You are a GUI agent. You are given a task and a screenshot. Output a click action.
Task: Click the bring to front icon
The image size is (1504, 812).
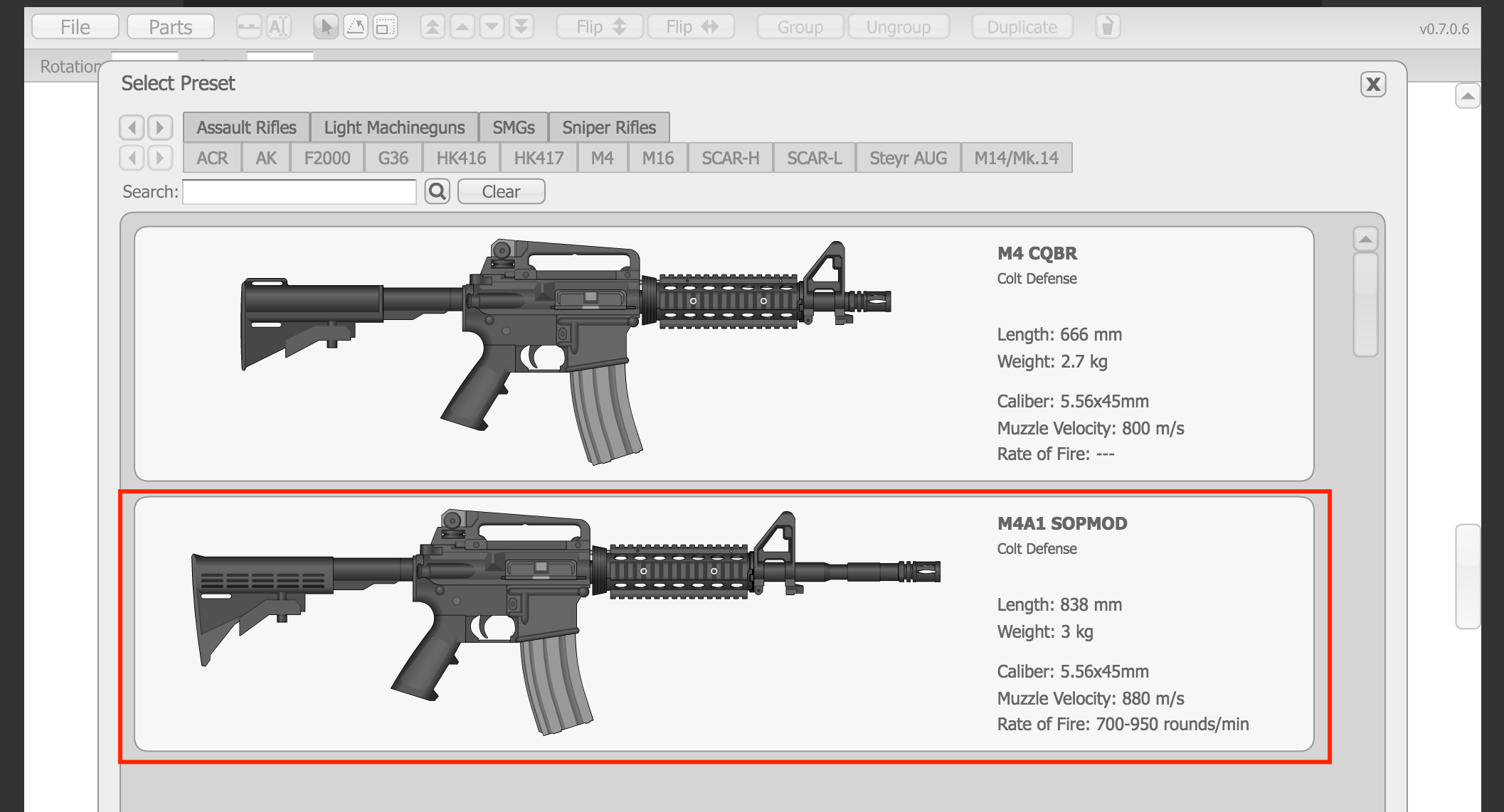click(433, 27)
